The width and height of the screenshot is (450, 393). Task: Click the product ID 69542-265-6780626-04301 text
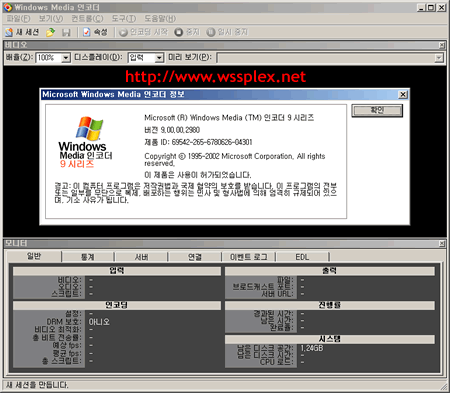[x=198, y=142]
